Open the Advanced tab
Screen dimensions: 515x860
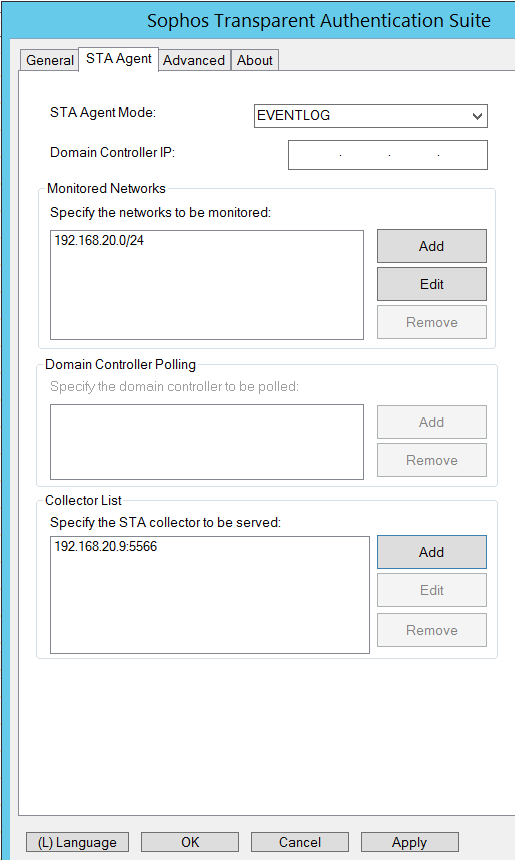click(x=194, y=60)
